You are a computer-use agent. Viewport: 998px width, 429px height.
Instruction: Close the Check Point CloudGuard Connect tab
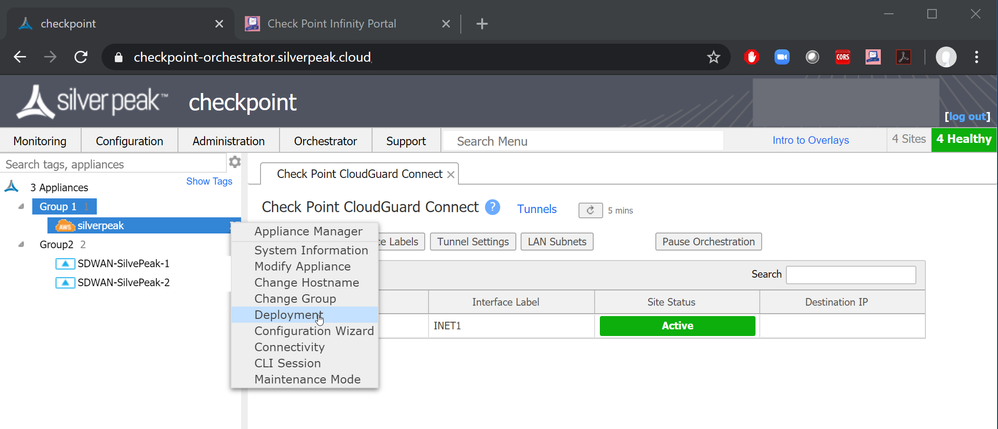pyautogui.click(x=451, y=174)
